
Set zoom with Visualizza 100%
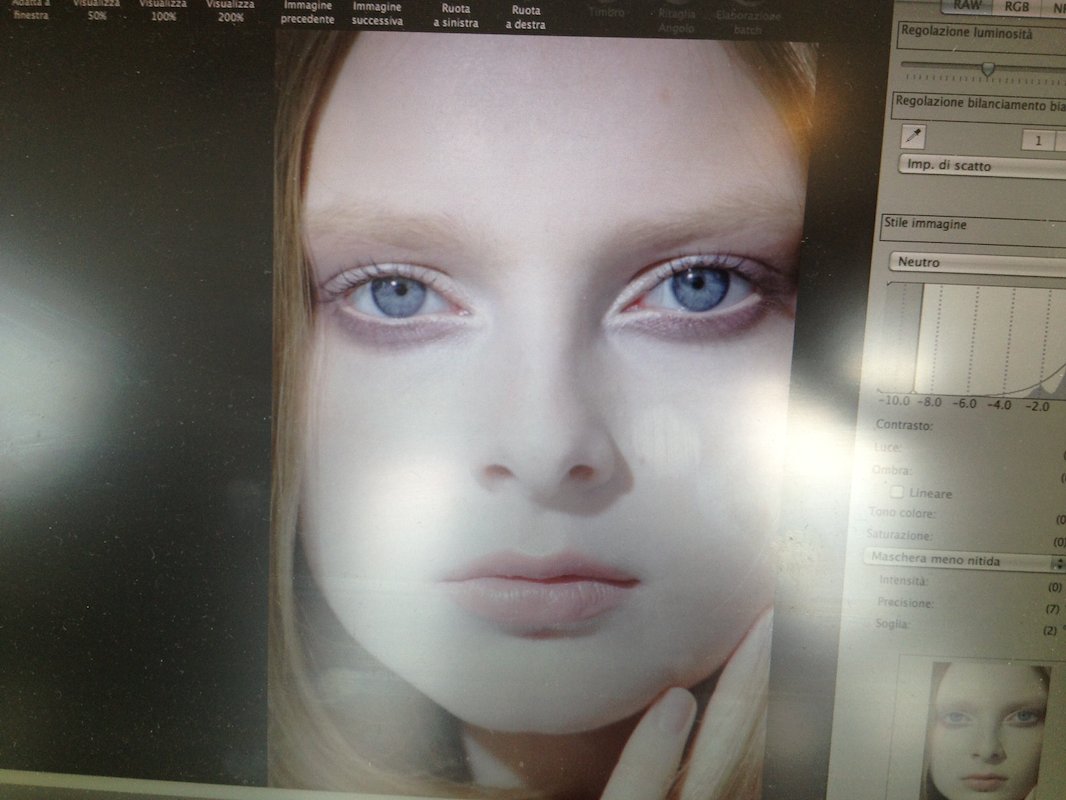pos(163,10)
